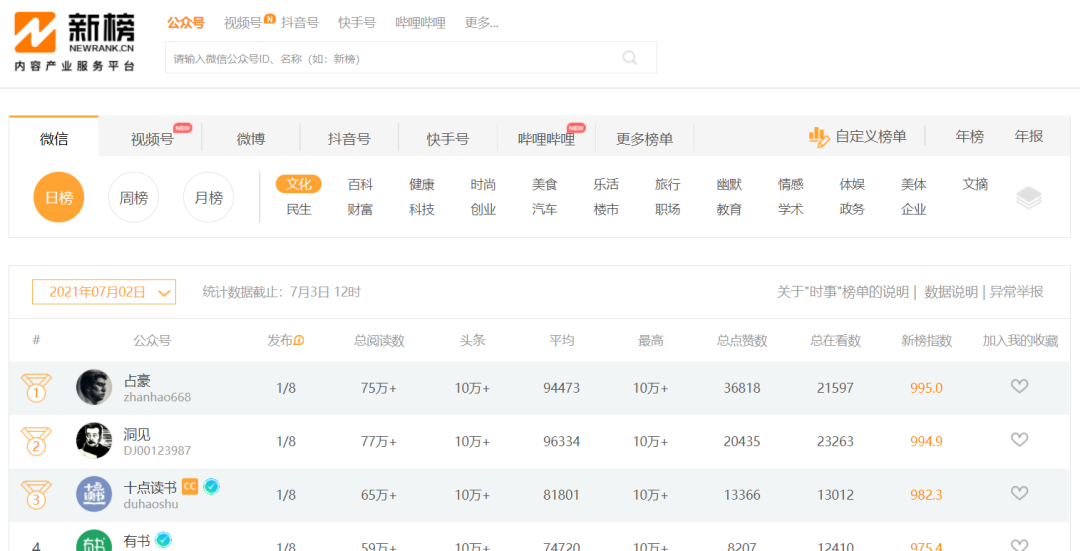Select 公众号 in the top navigation
The image size is (1080, 551).
185,23
